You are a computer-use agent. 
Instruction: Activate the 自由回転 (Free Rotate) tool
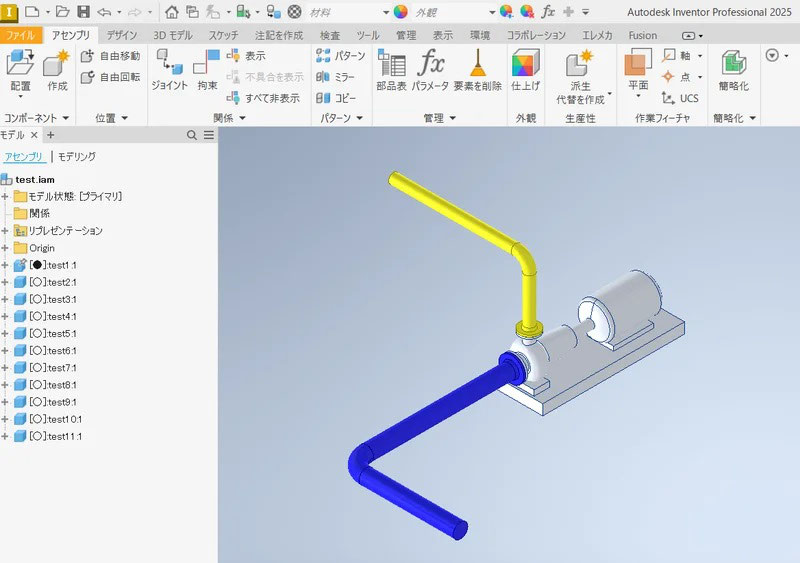[111, 77]
